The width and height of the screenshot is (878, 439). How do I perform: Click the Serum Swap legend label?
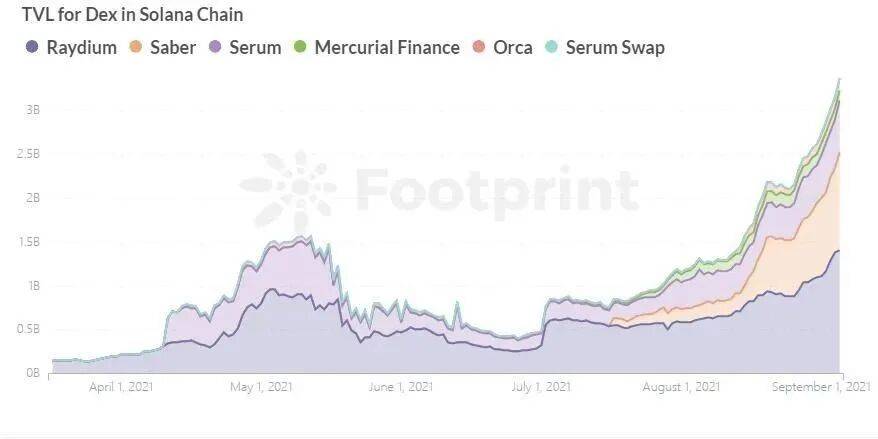[614, 48]
